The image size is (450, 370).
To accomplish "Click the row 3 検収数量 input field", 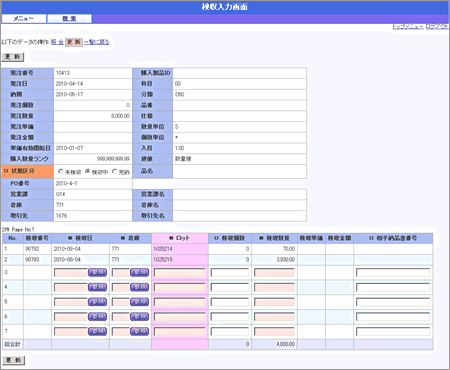I will (x=274, y=273).
